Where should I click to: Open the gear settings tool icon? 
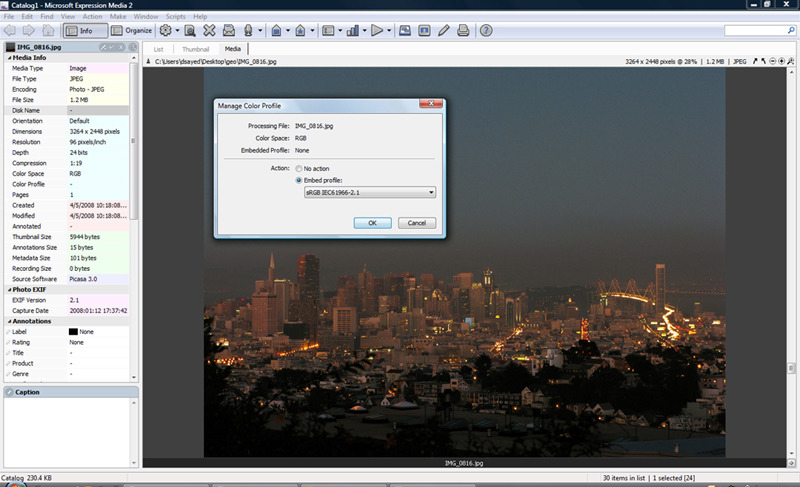165,31
